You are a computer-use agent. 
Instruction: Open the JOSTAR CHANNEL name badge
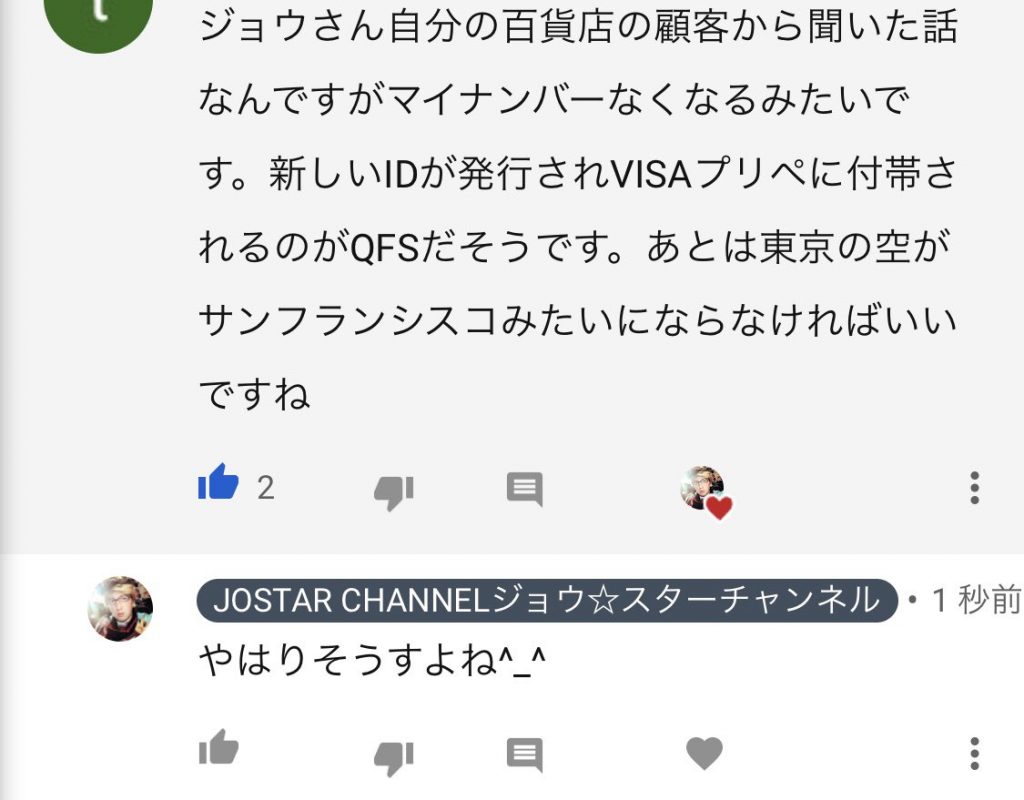tap(547, 600)
